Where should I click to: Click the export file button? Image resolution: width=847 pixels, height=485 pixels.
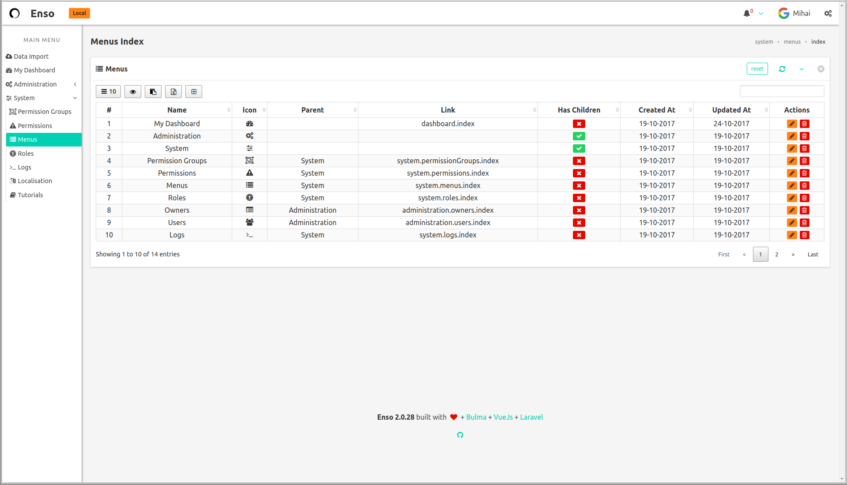click(173, 92)
